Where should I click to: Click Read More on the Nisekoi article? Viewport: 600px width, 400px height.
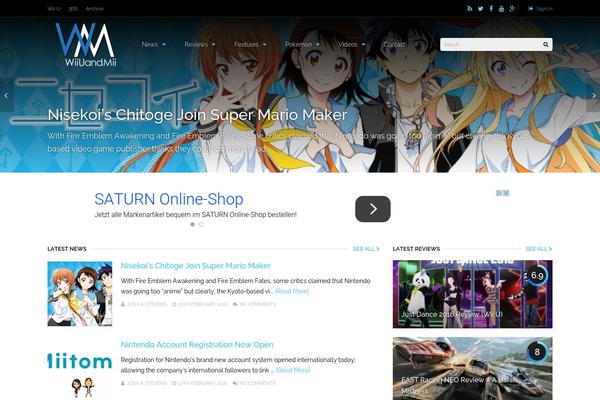click(x=292, y=291)
